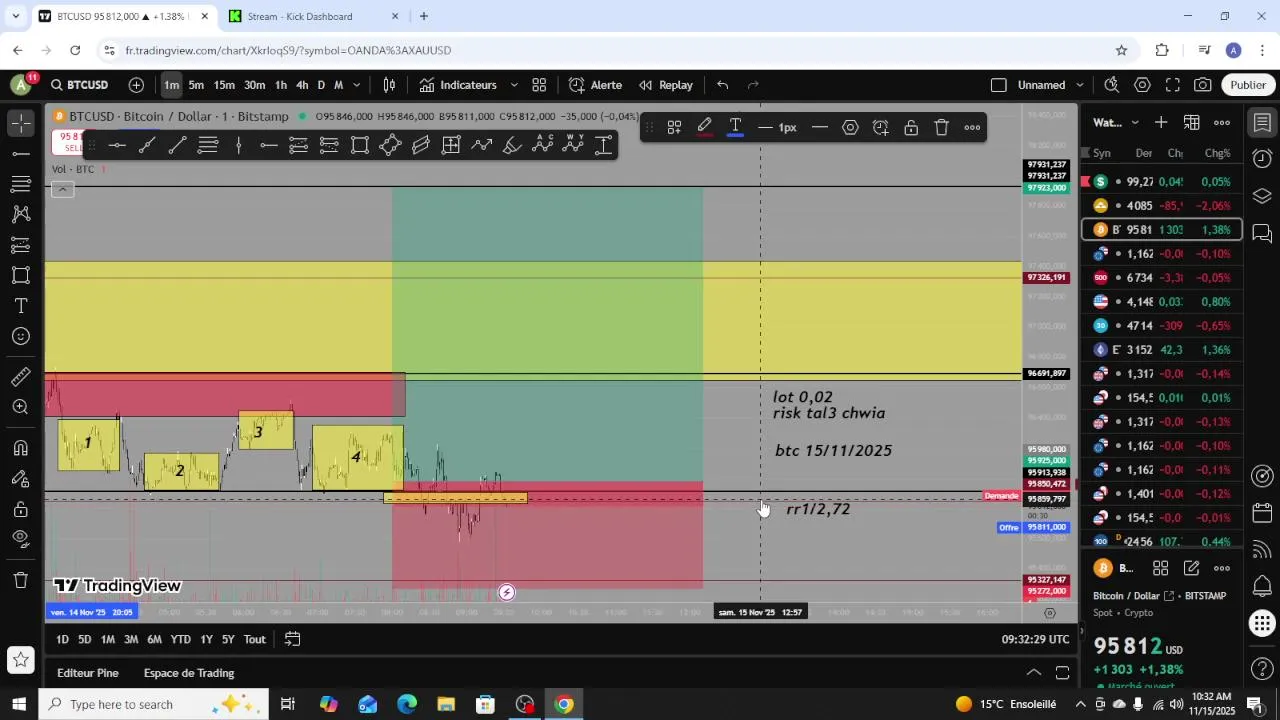The width and height of the screenshot is (1280, 720).
Task: Switch to the 15m timeframe
Action: point(224,85)
